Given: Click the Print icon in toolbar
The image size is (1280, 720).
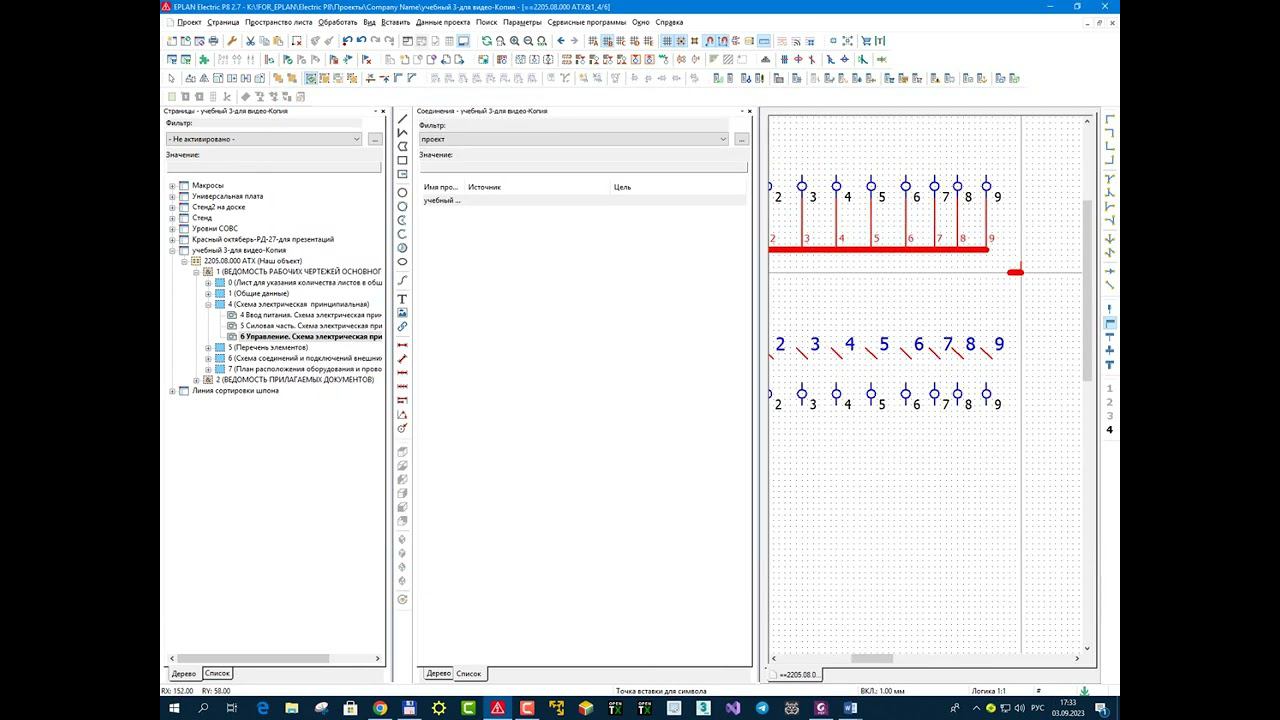Looking at the screenshot, I should click(x=213, y=41).
